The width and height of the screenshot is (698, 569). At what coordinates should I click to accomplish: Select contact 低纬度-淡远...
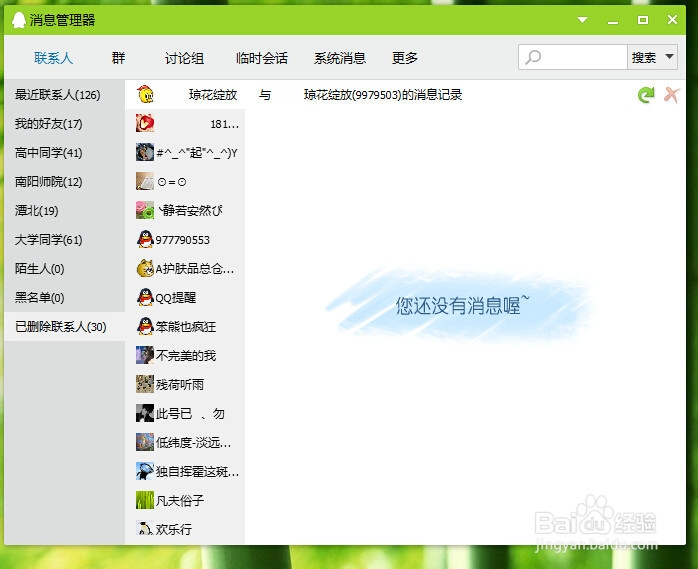[185, 443]
